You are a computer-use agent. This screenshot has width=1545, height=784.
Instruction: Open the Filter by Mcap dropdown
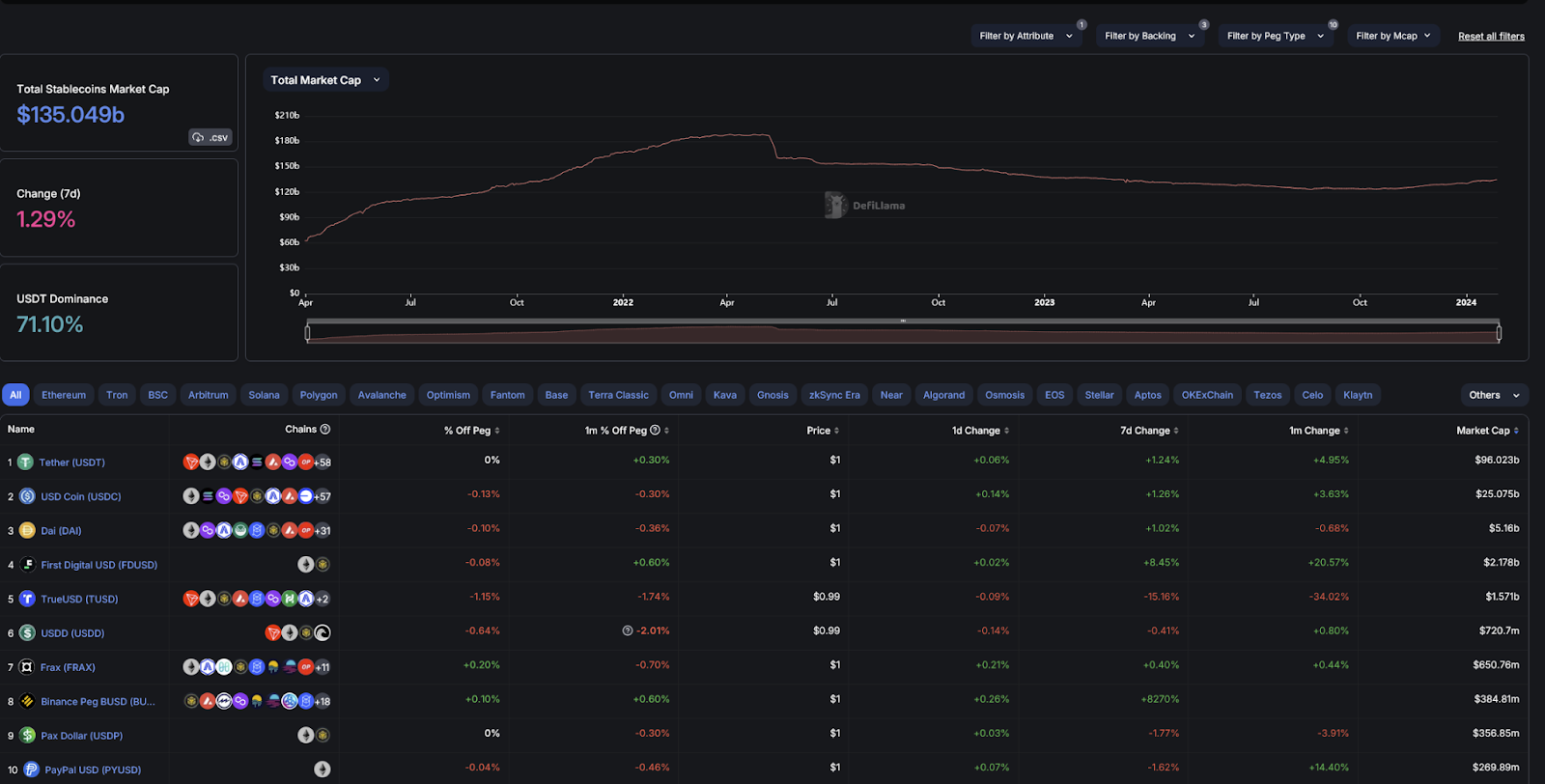pos(1393,36)
